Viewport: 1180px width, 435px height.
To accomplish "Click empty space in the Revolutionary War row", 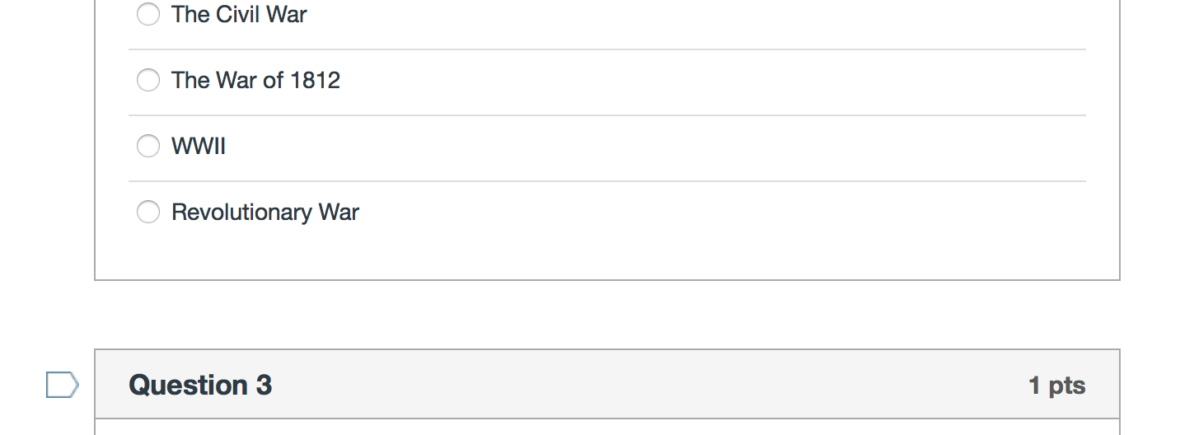I will click(700, 212).
